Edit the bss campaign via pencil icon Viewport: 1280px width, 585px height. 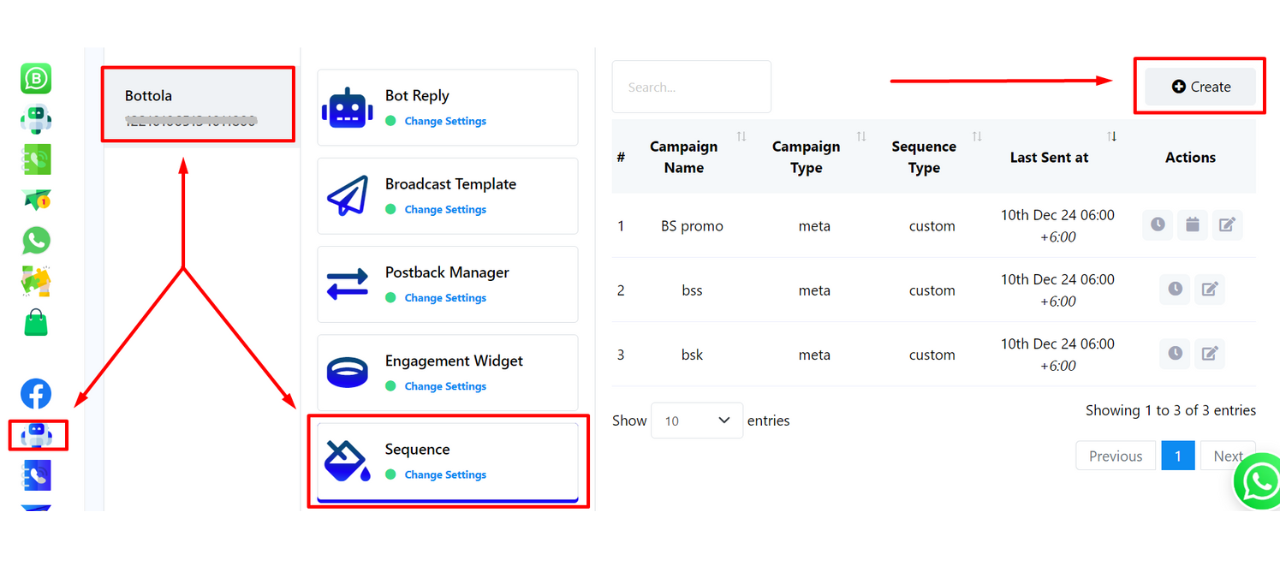click(1210, 289)
